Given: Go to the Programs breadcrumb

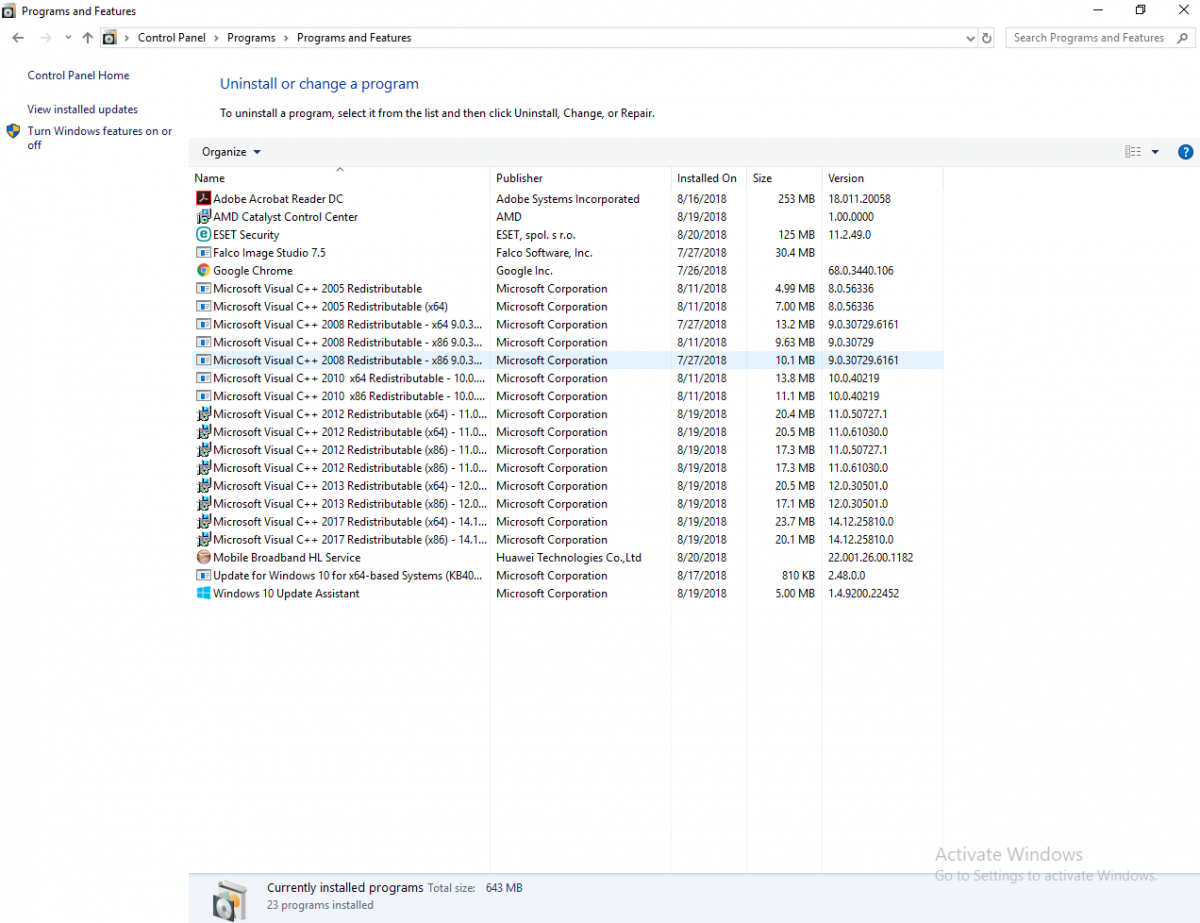Looking at the screenshot, I should pos(251,38).
